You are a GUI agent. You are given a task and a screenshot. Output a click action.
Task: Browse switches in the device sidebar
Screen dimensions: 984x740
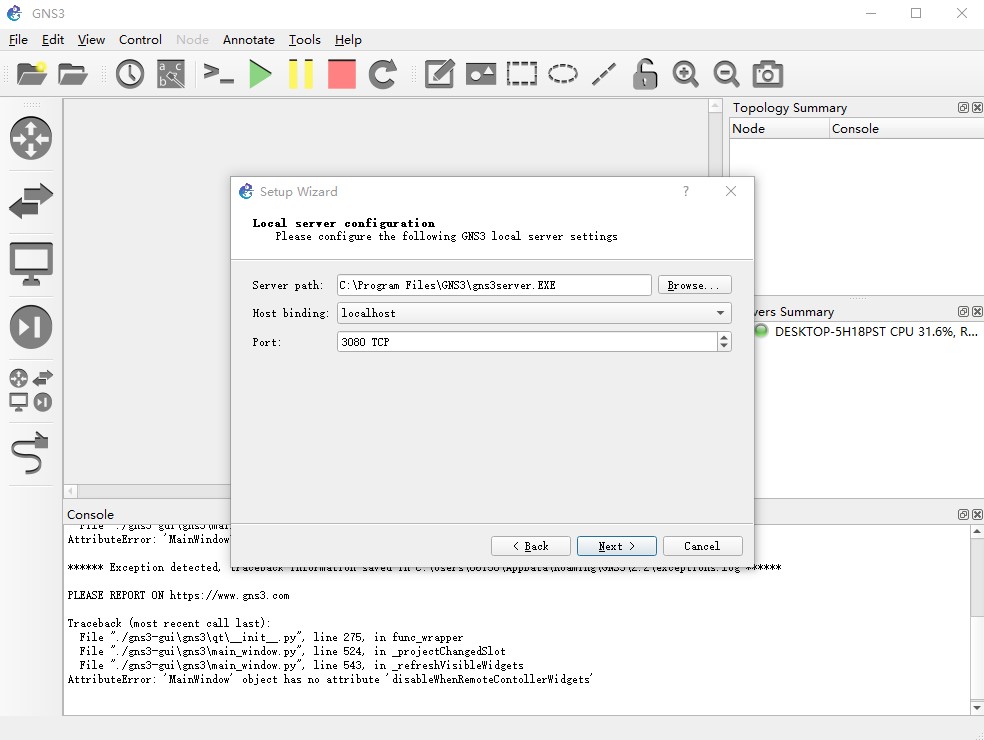click(x=31, y=201)
